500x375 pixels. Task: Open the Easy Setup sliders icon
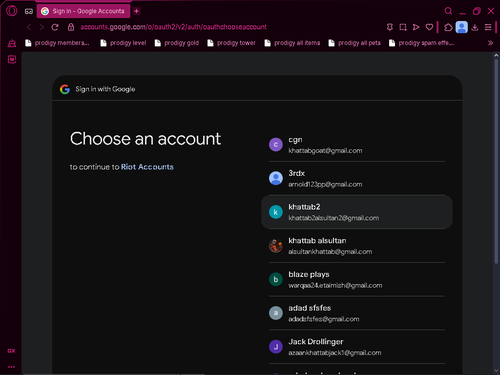click(x=488, y=27)
